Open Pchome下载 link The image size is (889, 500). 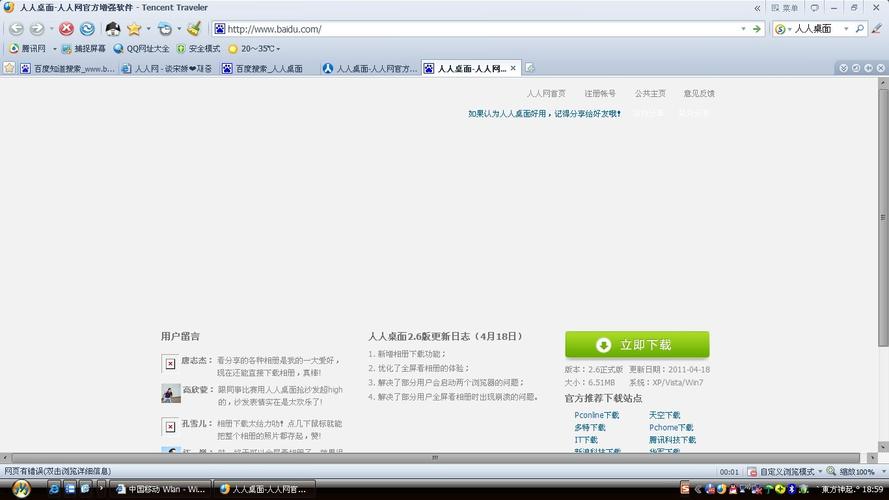[671, 427]
